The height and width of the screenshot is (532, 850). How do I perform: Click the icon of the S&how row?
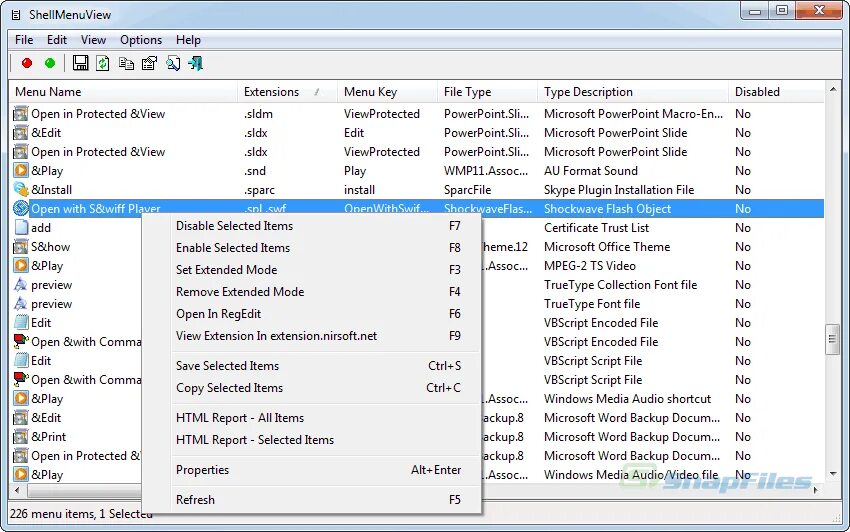[21, 247]
